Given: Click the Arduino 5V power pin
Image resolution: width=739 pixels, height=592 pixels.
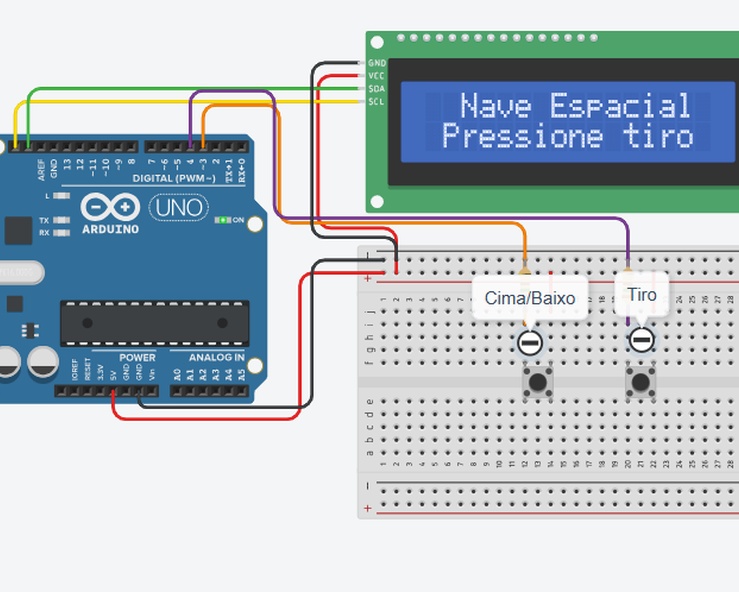Looking at the screenshot, I should [113, 391].
